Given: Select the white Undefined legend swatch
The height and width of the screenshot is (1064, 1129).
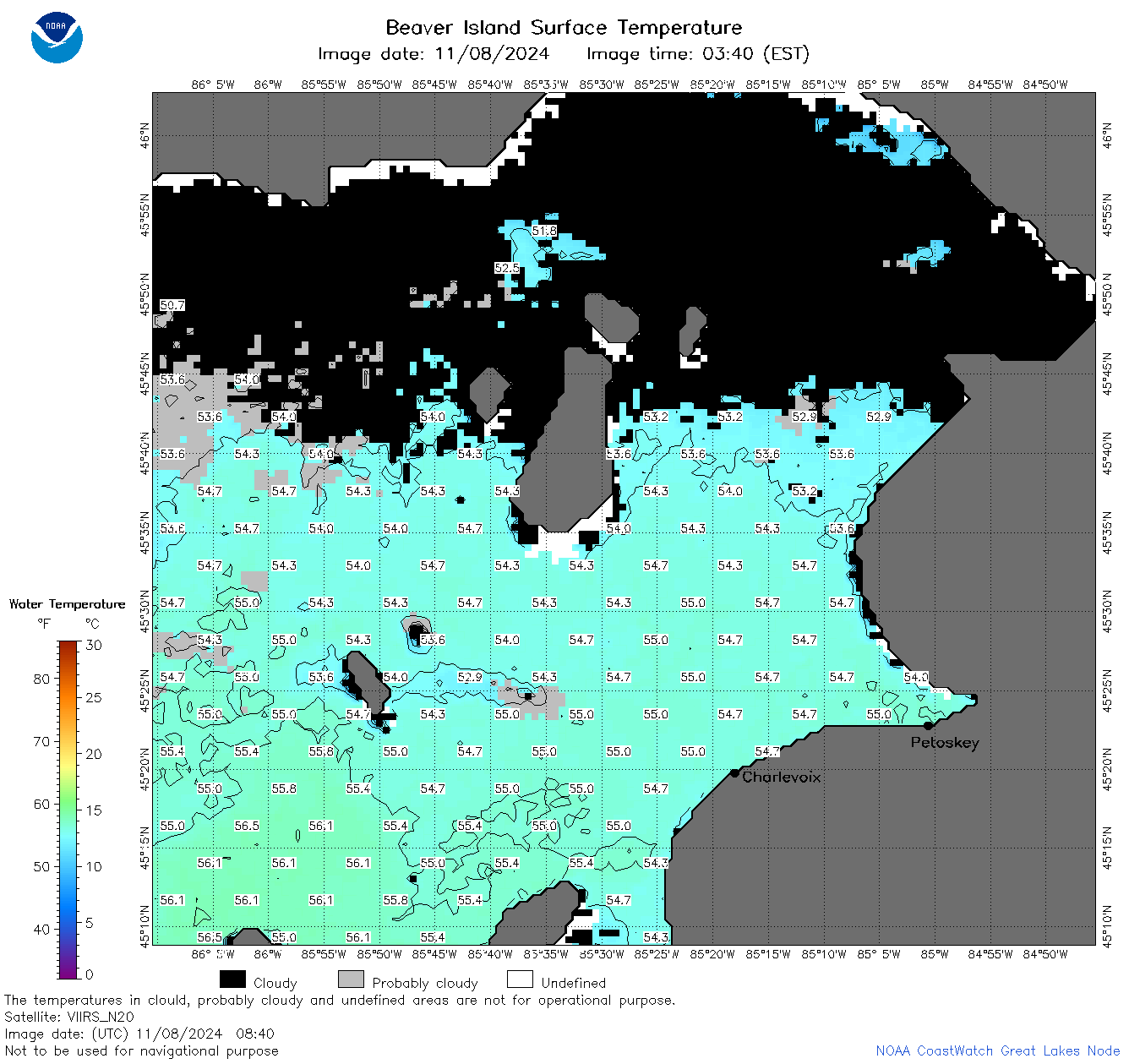Looking at the screenshot, I should click(x=520, y=979).
